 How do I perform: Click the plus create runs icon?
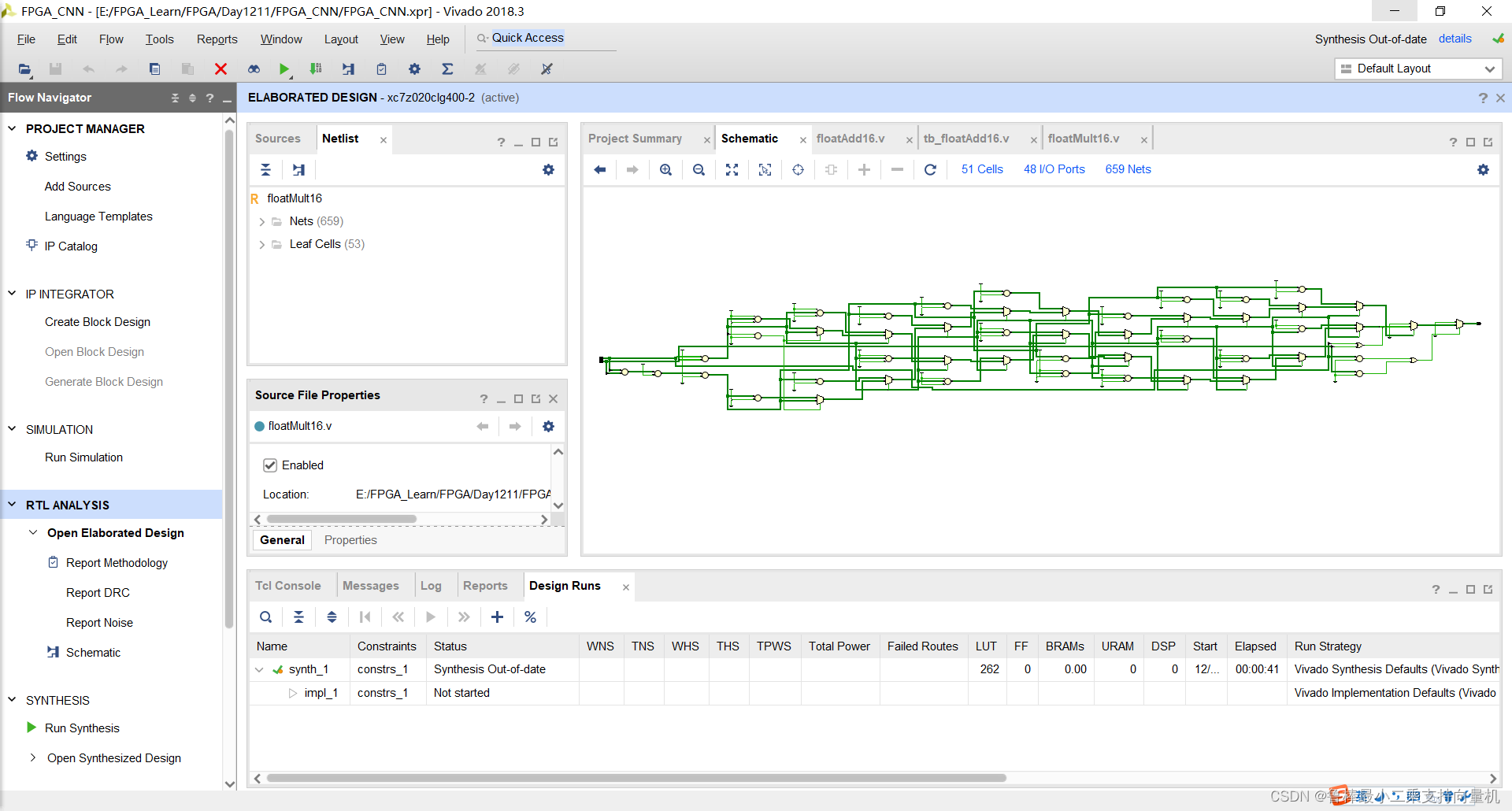pos(497,617)
